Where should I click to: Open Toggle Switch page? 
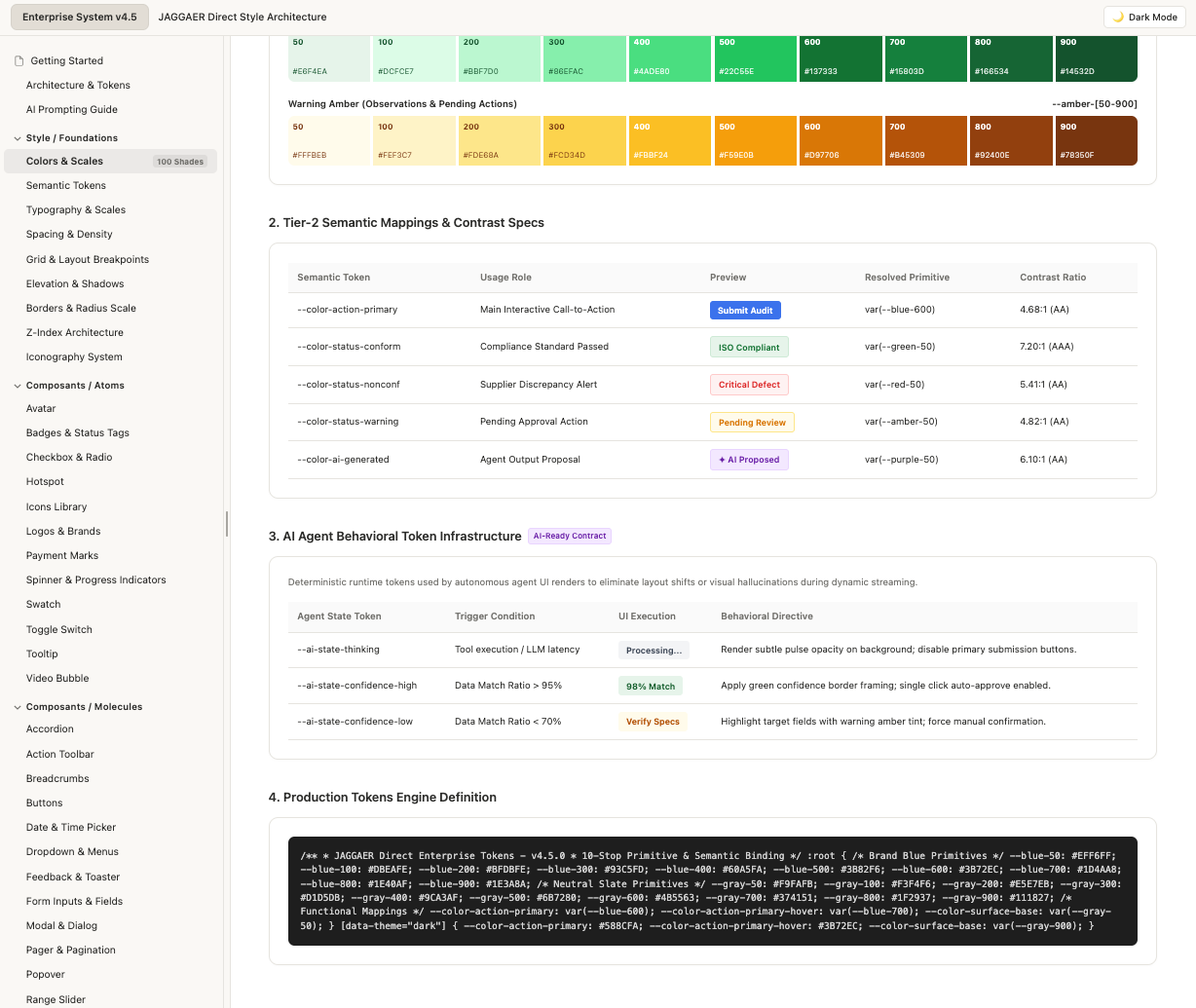coord(59,629)
